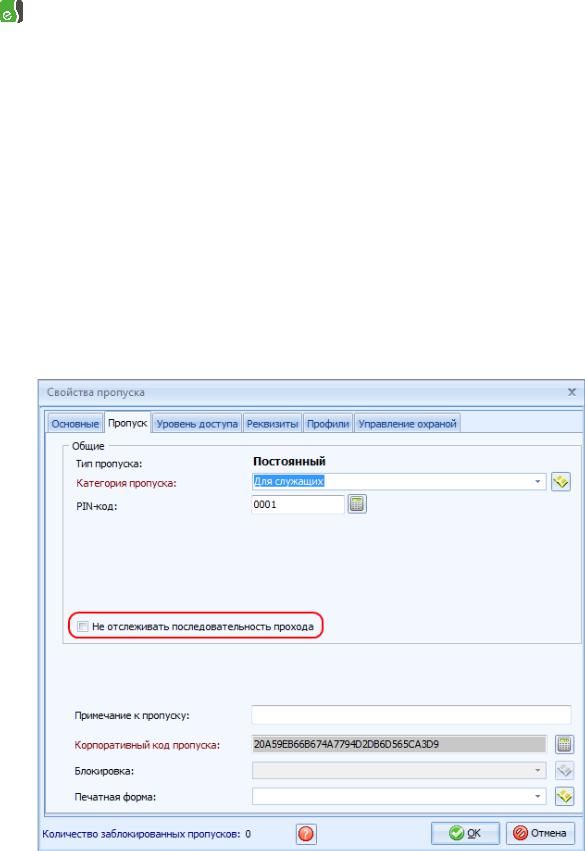Confirm with the OK button
This screenshot has height=851, width=585.
465,833
